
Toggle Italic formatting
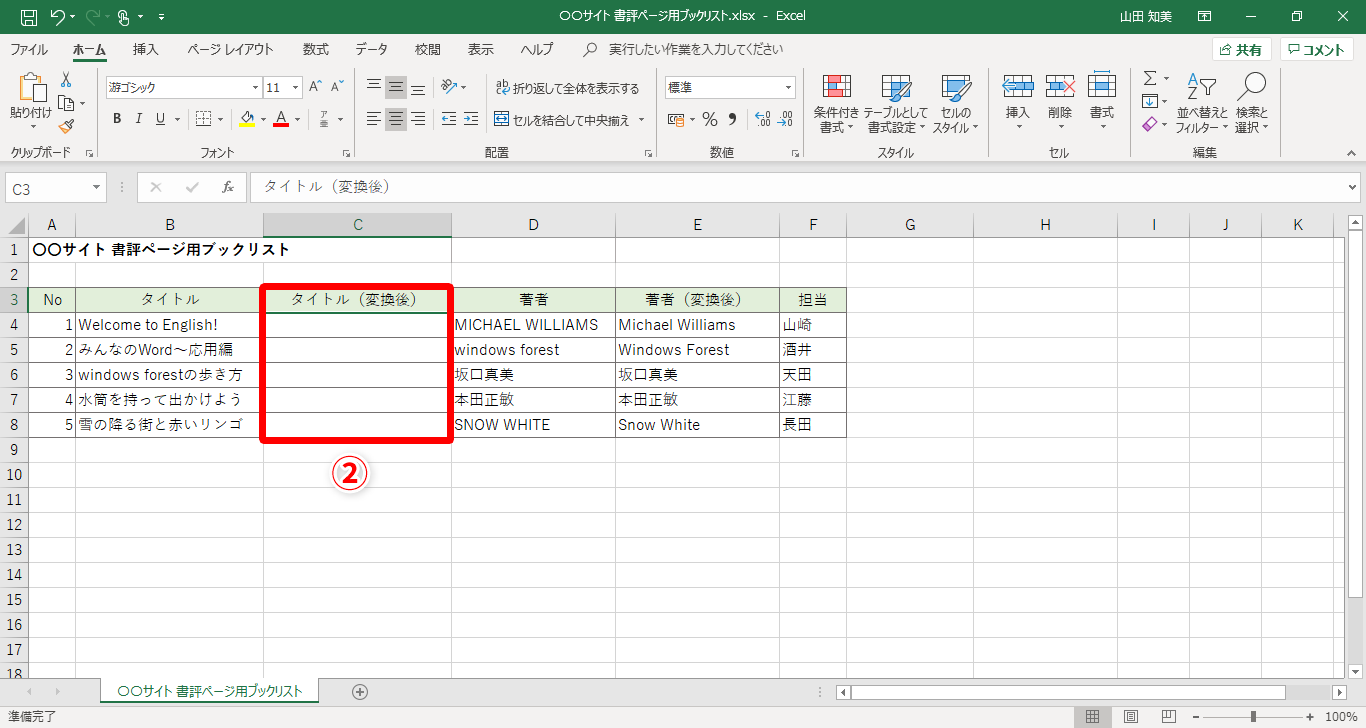(x=139, y=119)
